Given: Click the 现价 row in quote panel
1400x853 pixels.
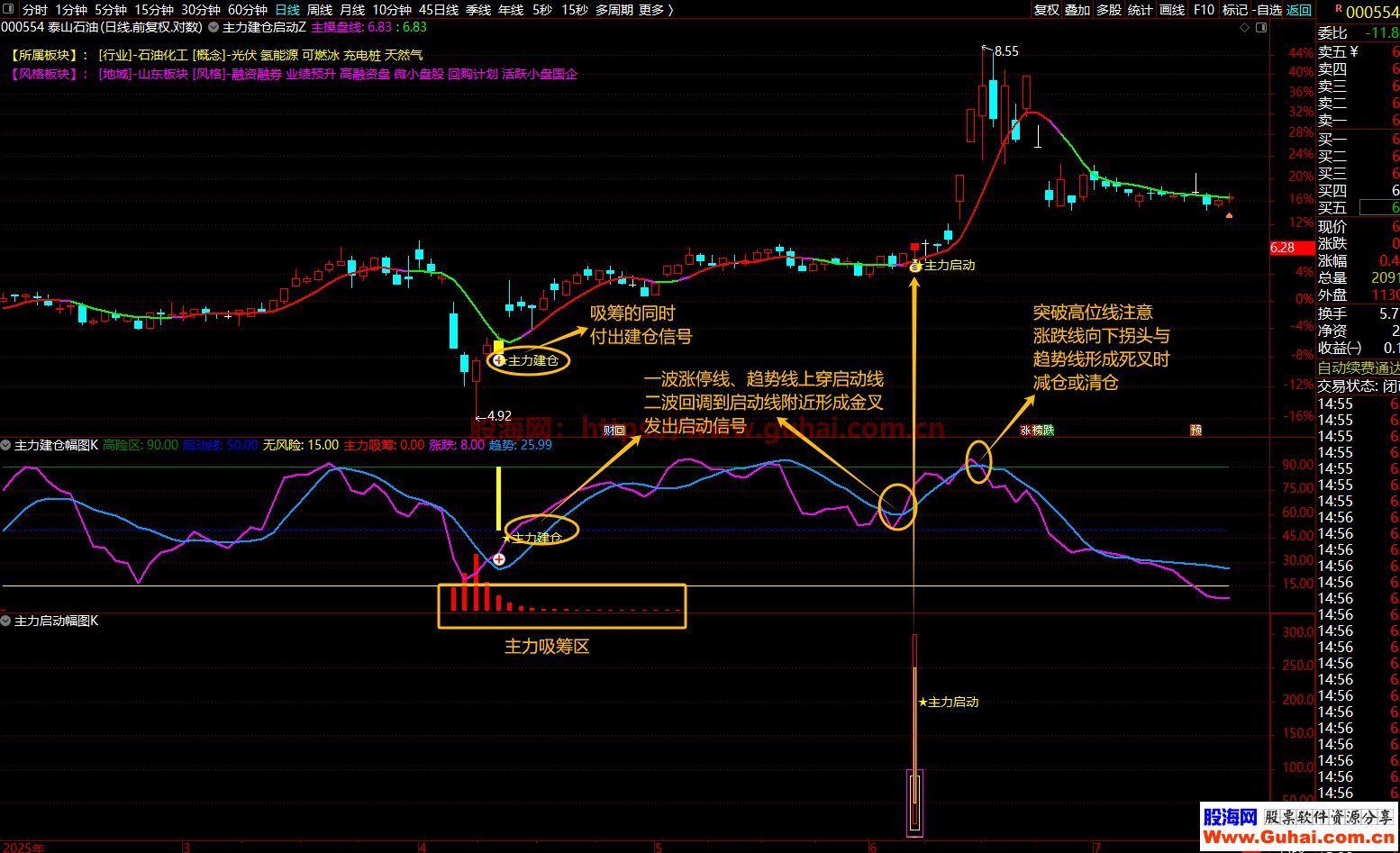Looking at the screenshot, I should (1359, 226).
